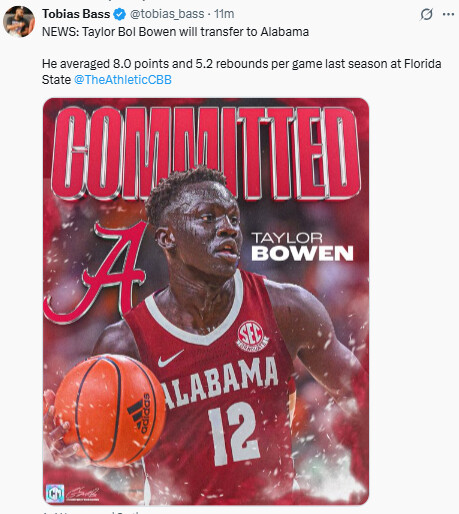459x514 pixels.
Task: Click the COMMITTED headline in the graphic
Action: tap(206, 153)
